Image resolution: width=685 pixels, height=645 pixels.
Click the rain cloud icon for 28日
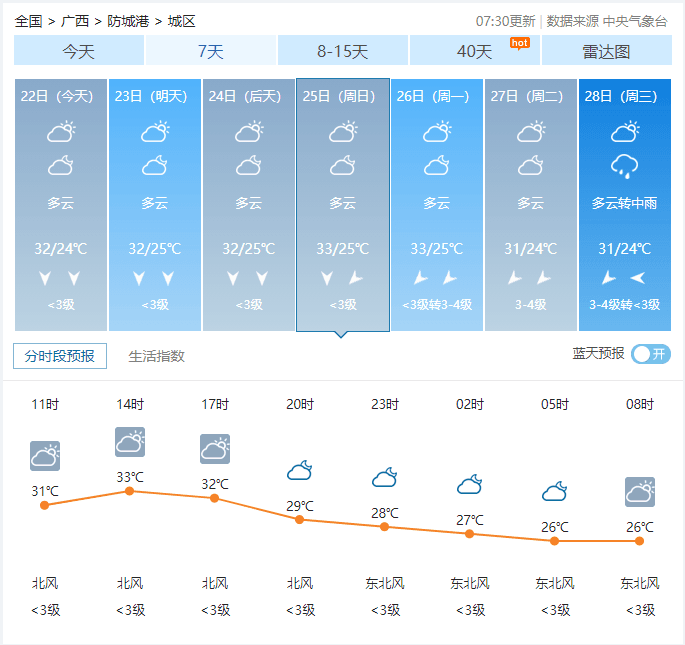tap(624, 166)
